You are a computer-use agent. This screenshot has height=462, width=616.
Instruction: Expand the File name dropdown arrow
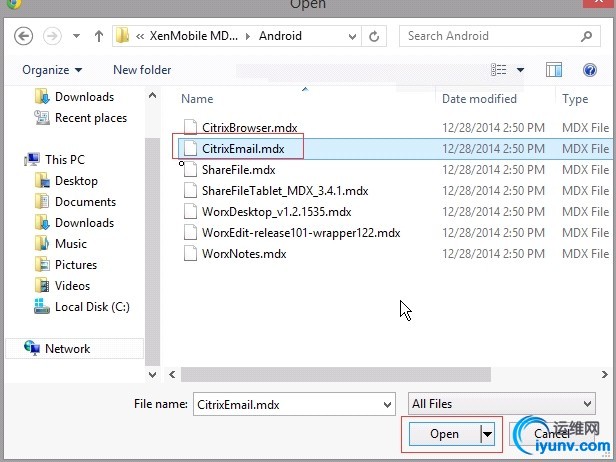(x=387, y=405)
